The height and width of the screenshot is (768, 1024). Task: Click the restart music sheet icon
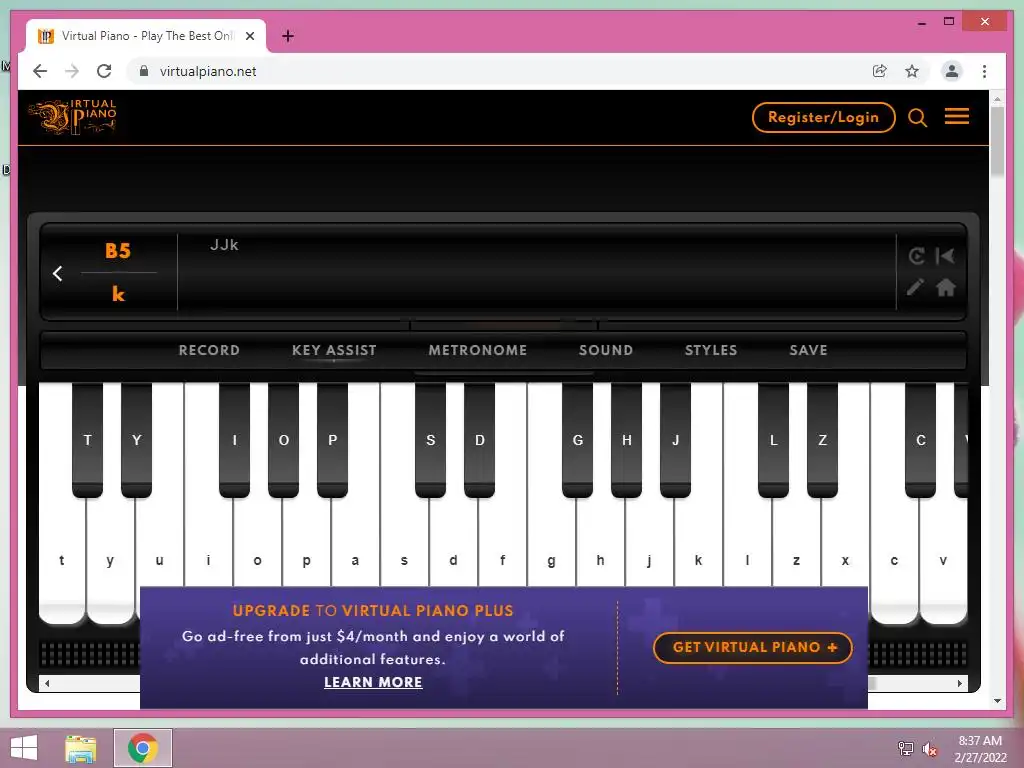[916, 256]
